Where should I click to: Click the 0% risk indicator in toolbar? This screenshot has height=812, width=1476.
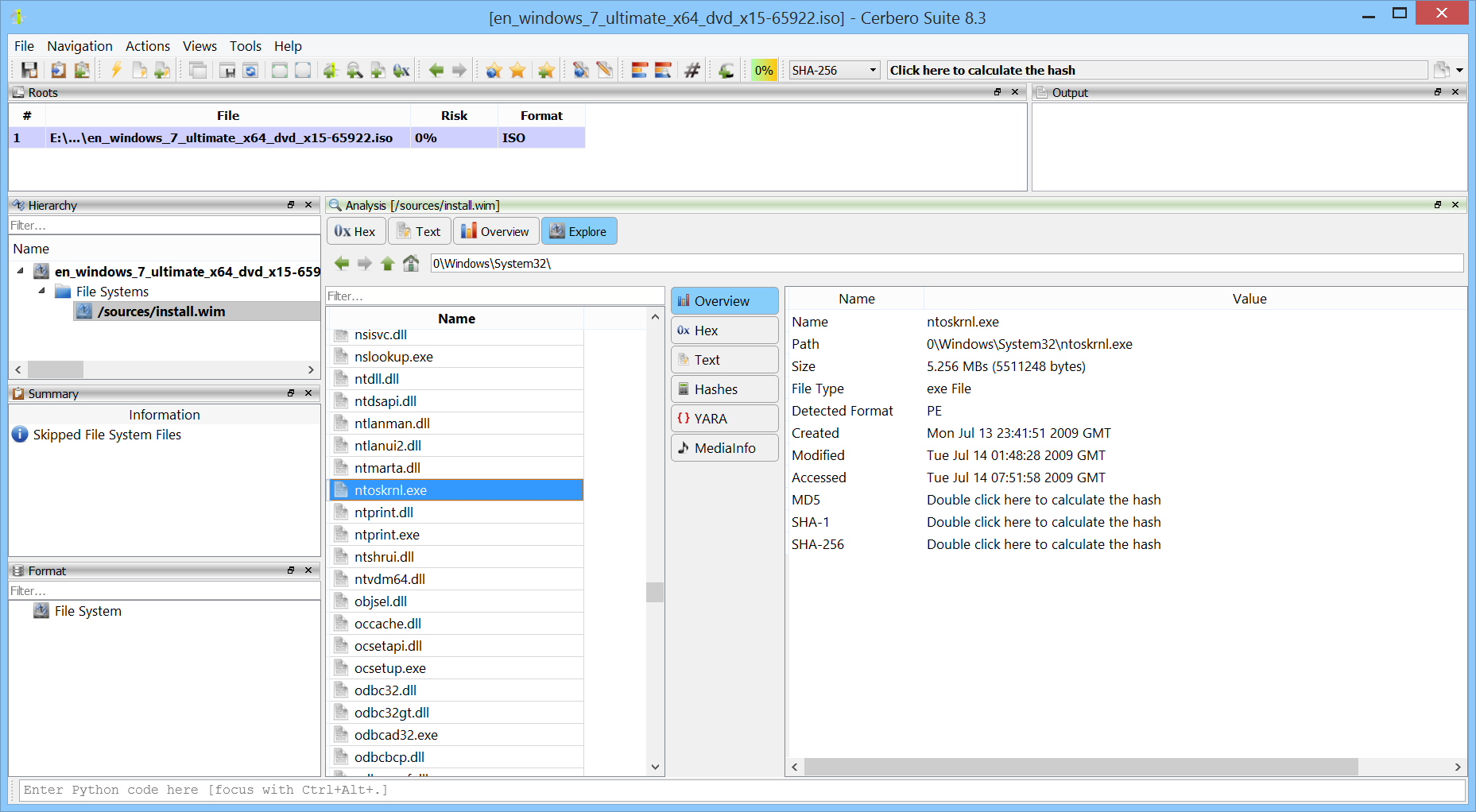click(764, 70)
